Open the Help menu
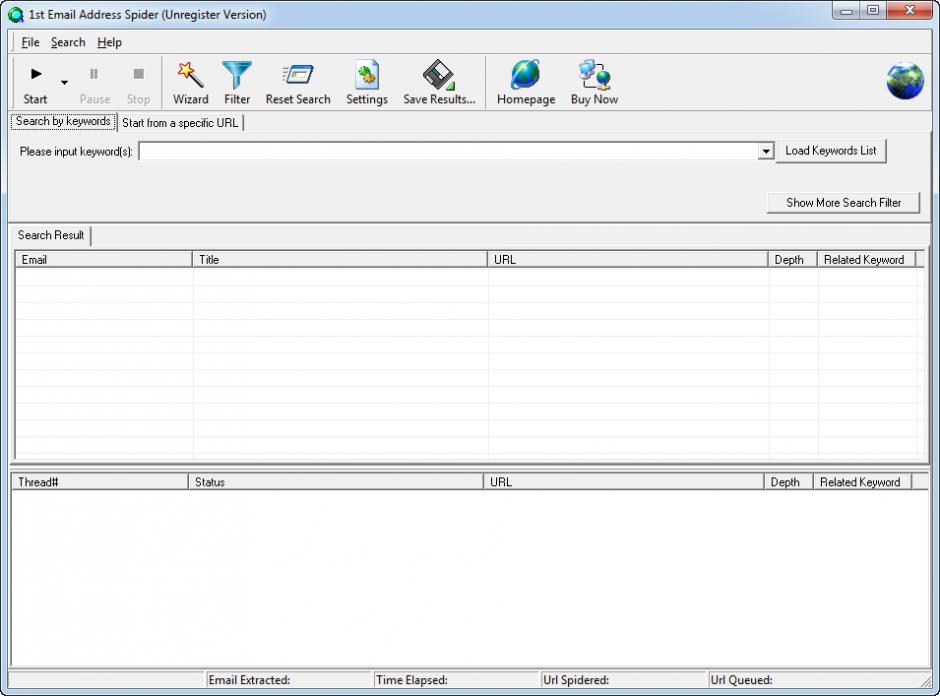940x696 pixels. (109, 43)
